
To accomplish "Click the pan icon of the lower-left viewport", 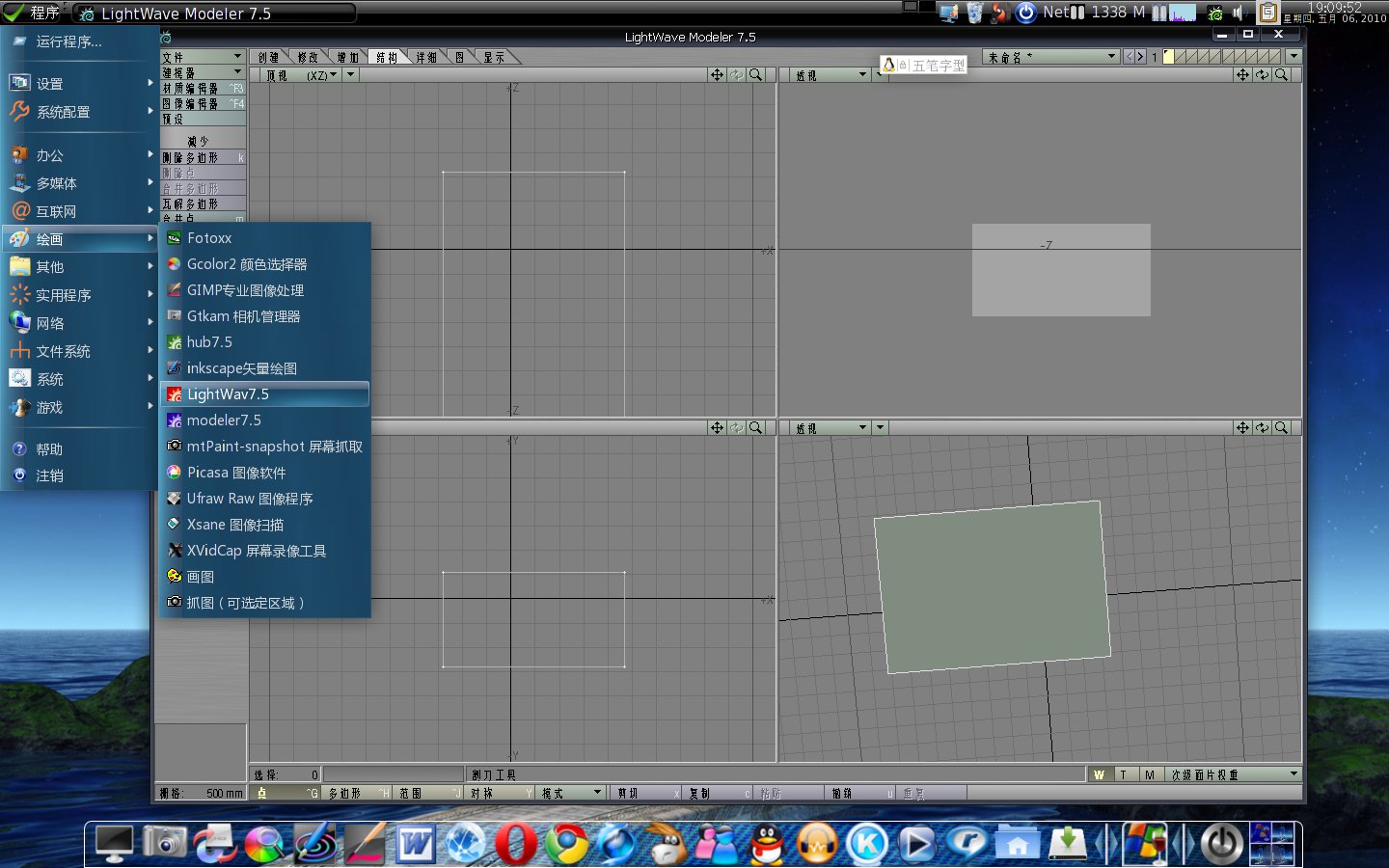I will (x=717, y=427).
